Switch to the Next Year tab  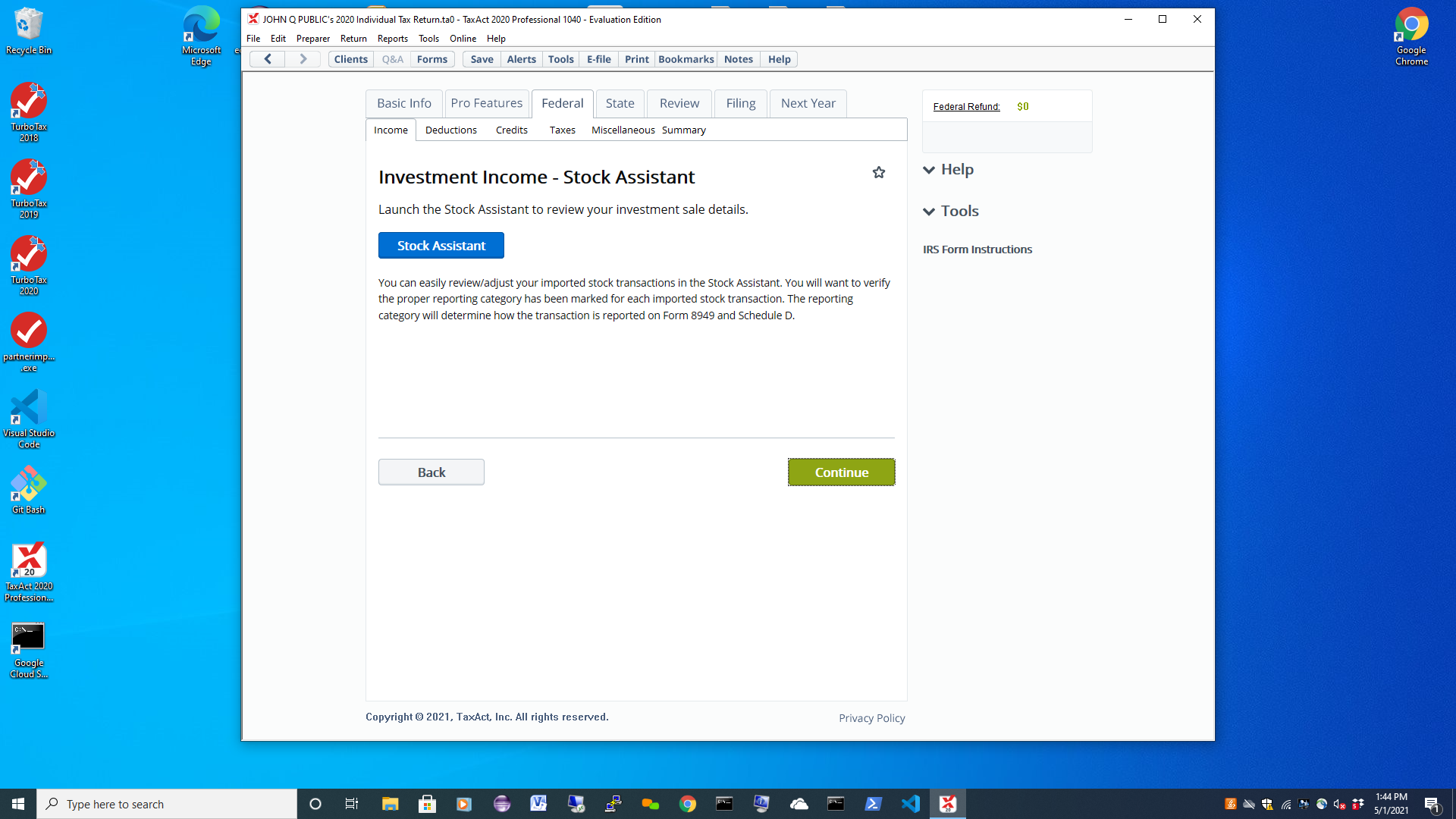click(x=808, y=104)
